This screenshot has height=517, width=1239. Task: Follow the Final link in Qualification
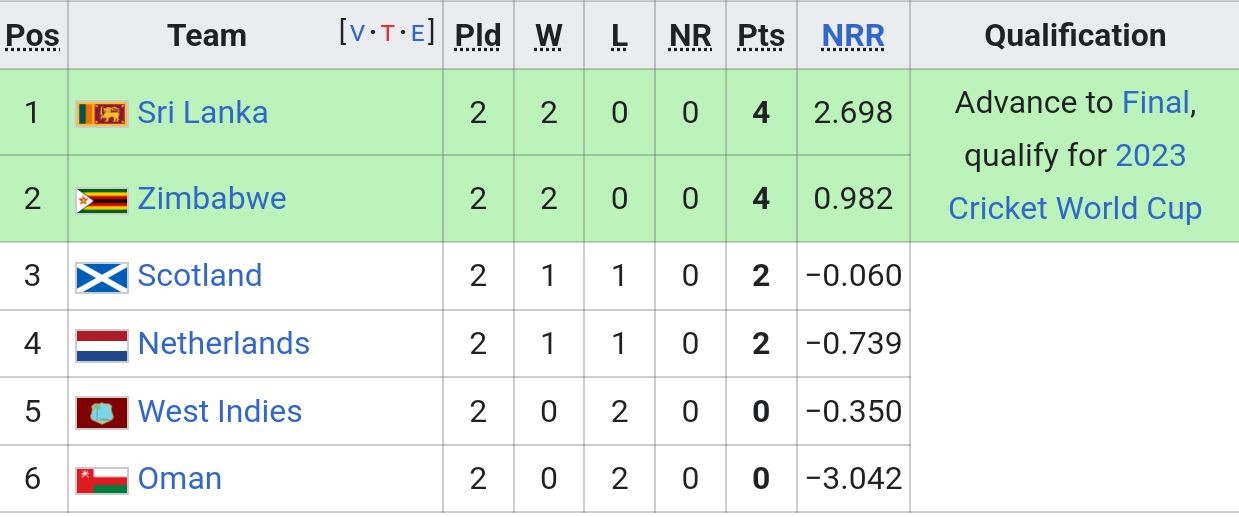tap(1156, 102)
